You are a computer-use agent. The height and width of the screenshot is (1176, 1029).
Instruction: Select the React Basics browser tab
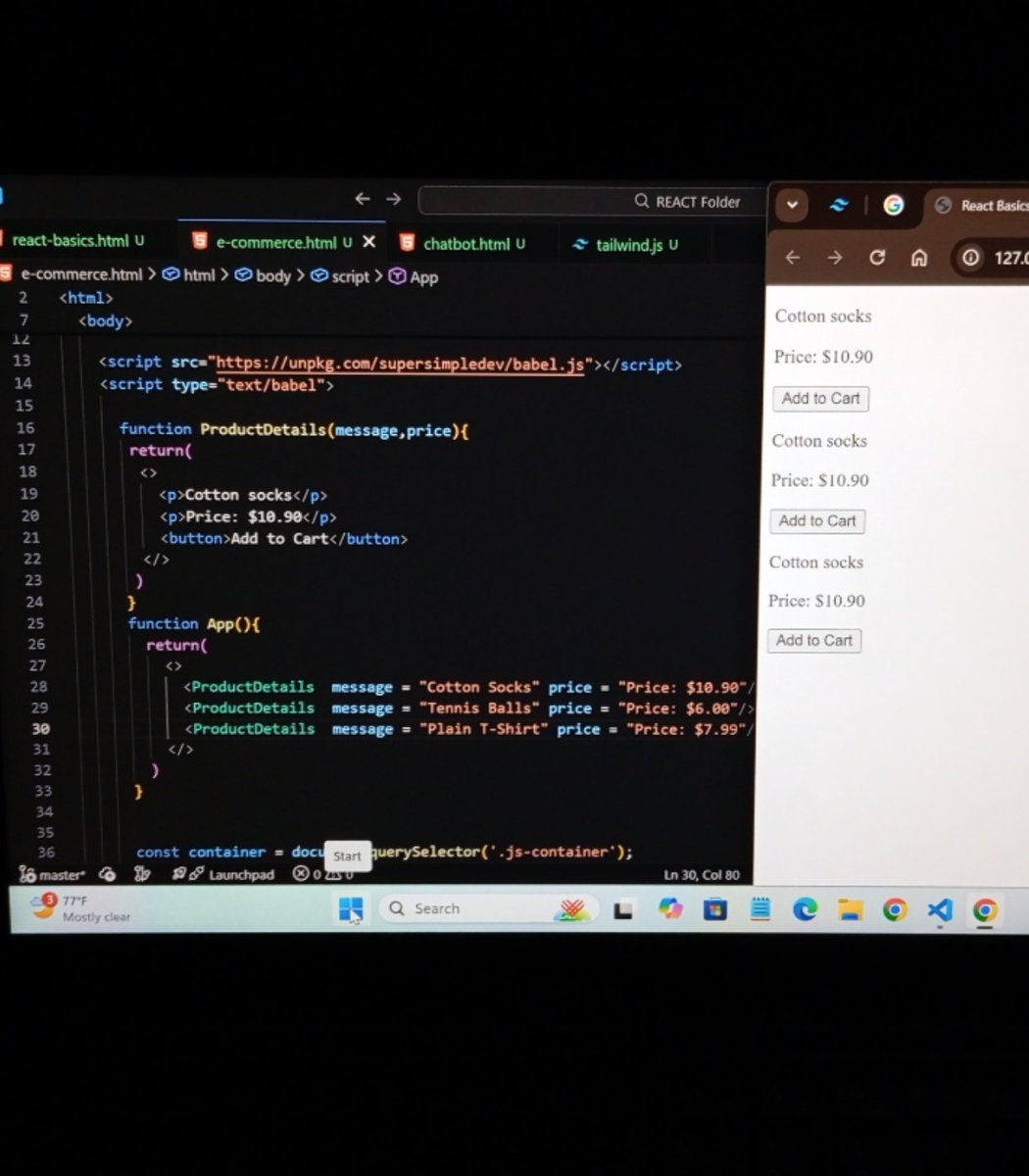979,206
